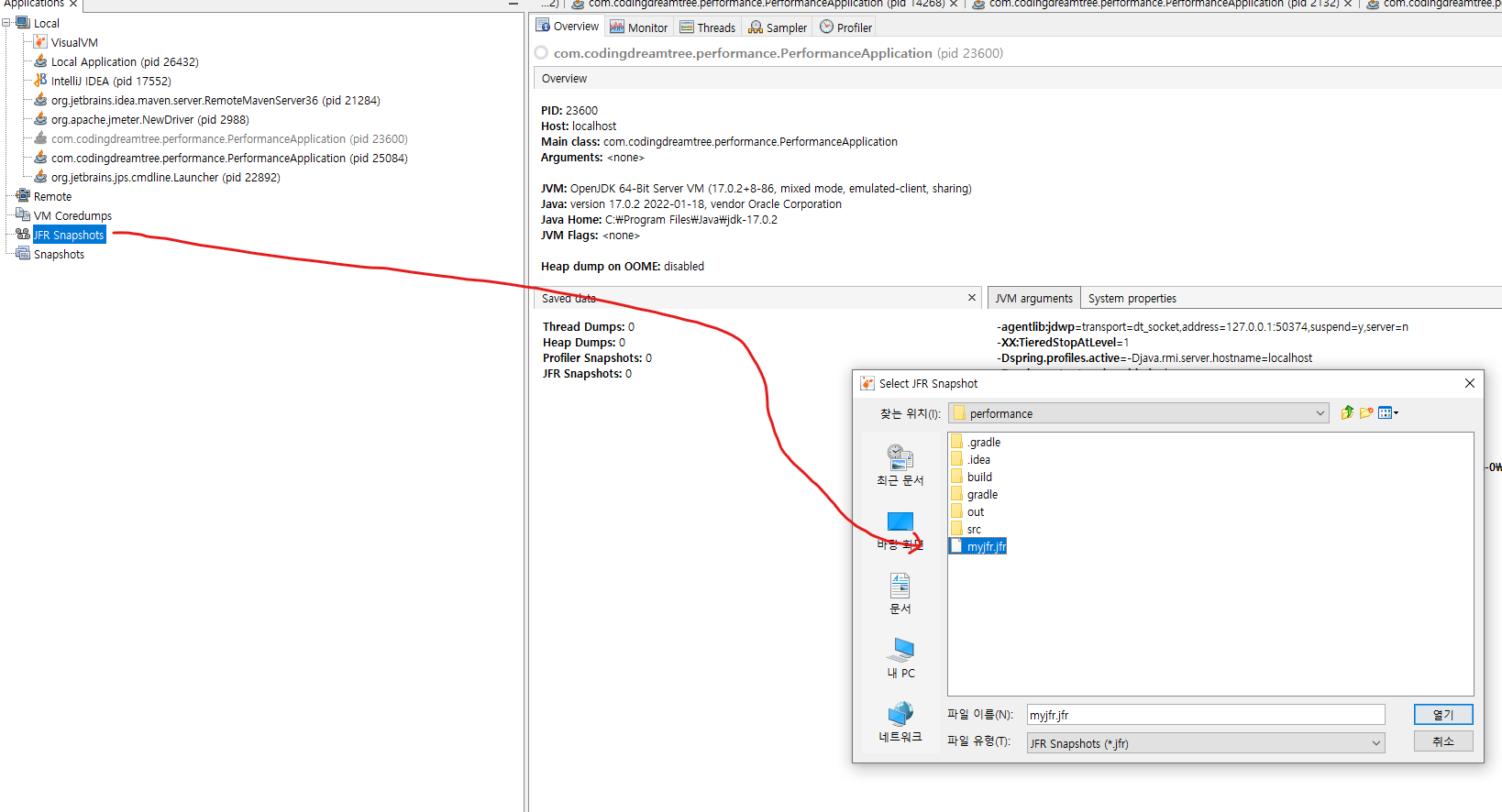
Task: Select the jmeter NewDriver Java icon
Action: tap(40, 119)
